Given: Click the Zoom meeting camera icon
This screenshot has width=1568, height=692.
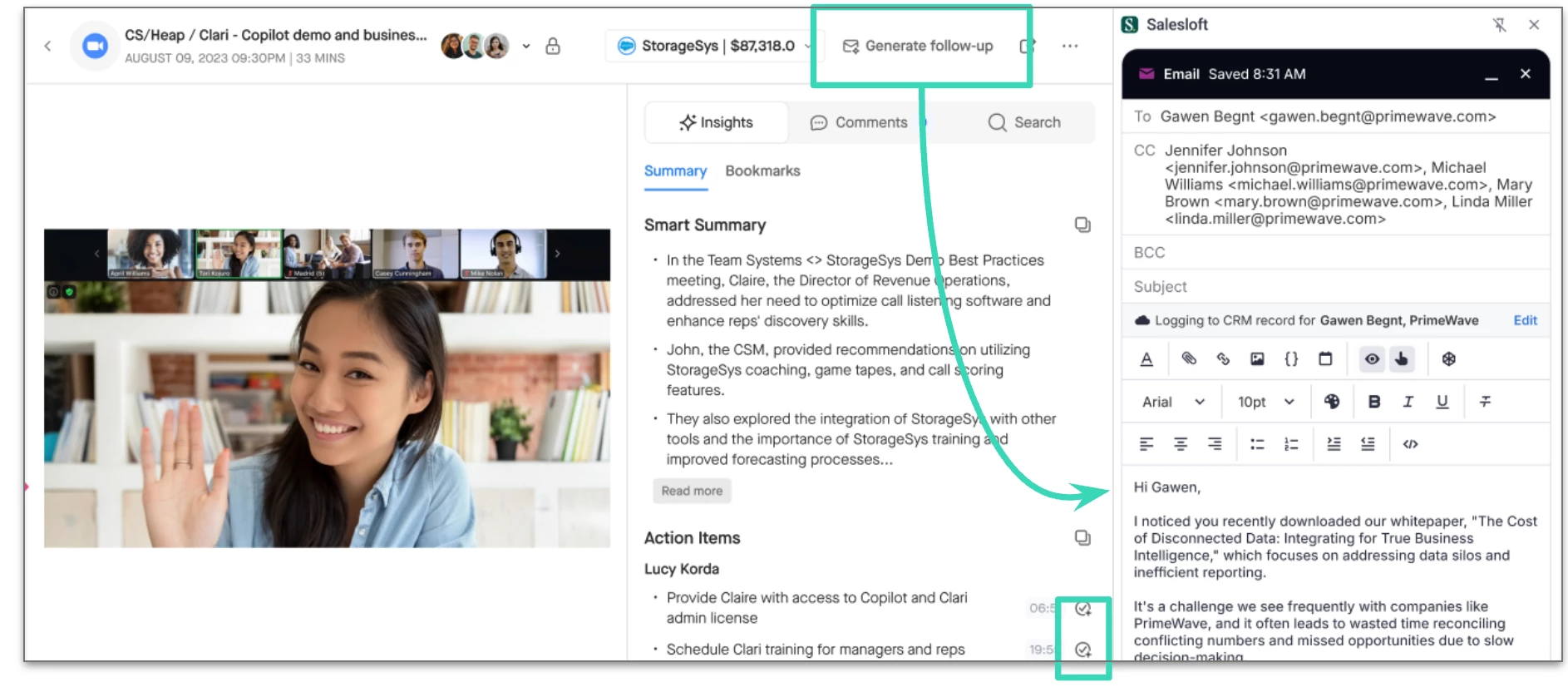Looking at the screenshot, I should 96,46.
